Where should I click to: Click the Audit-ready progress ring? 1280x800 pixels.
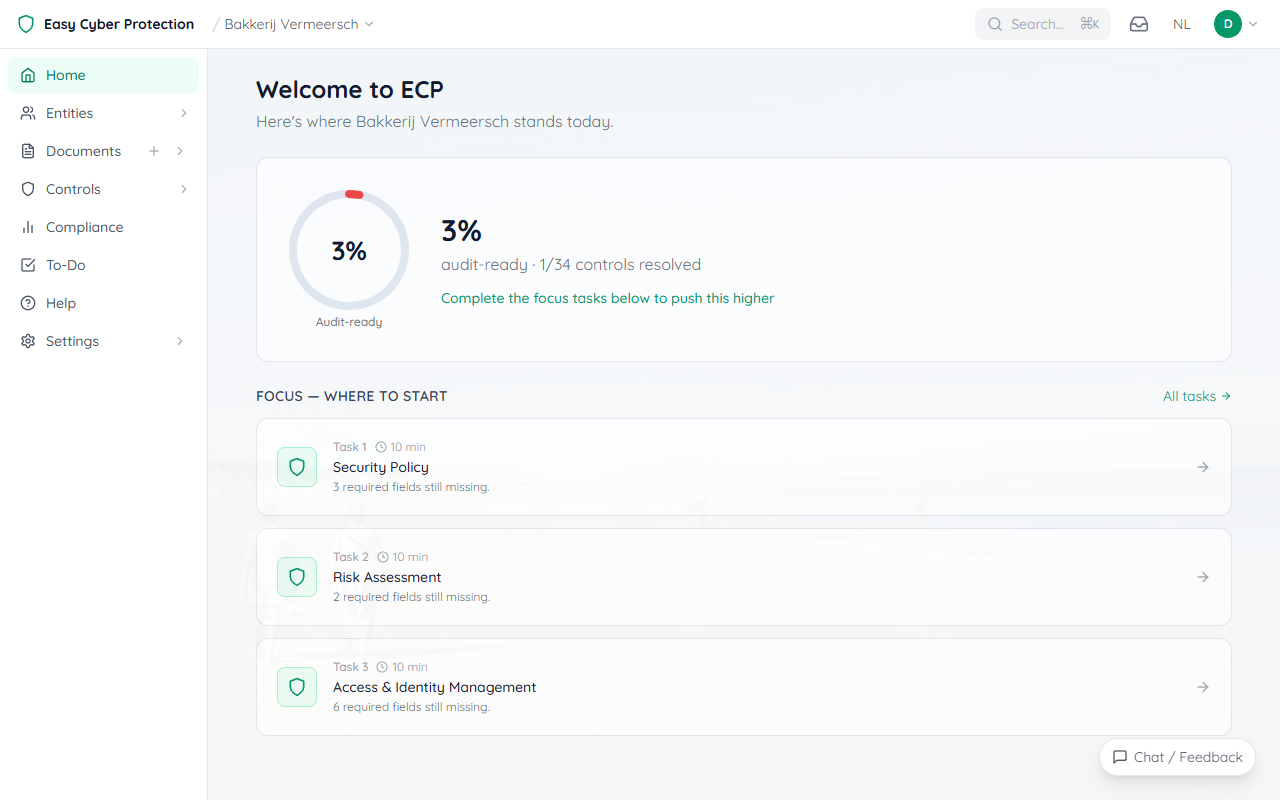point(348,250)
